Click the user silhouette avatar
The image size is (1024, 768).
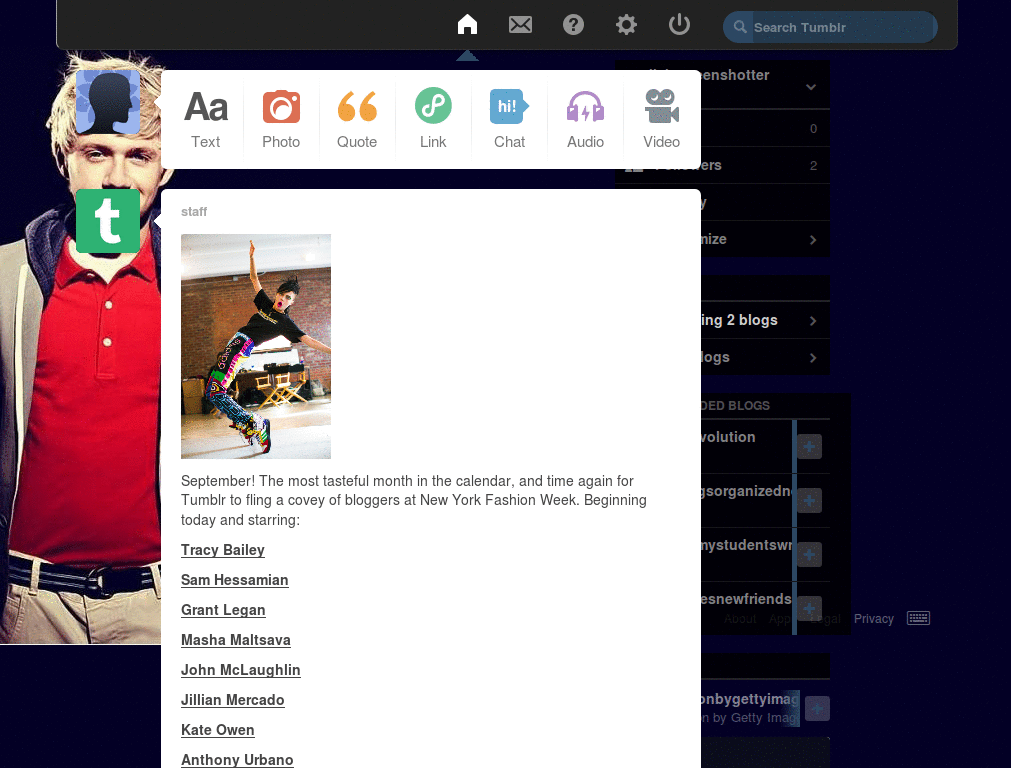108,102
